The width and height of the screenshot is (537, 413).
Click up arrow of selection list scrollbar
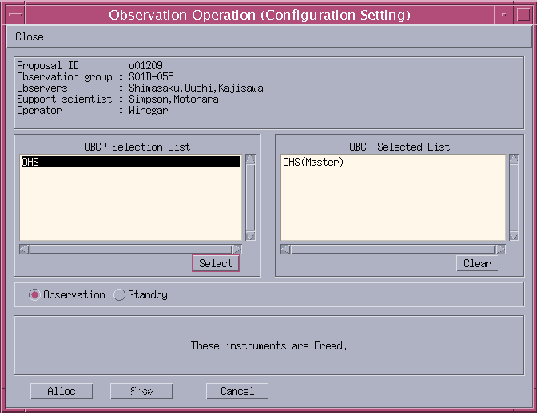(x=250, y=159)
